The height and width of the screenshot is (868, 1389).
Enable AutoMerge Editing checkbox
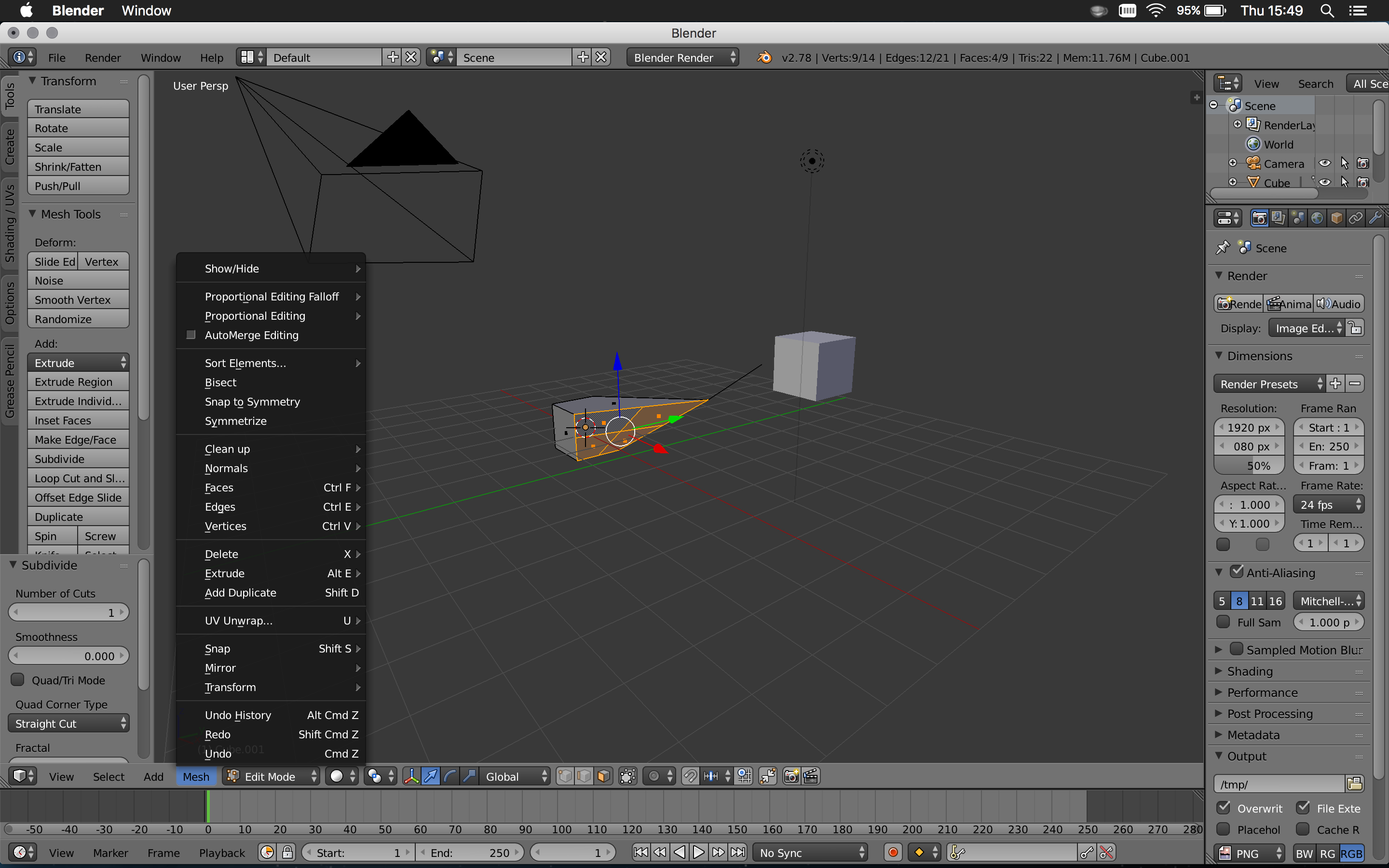(191, 335)
